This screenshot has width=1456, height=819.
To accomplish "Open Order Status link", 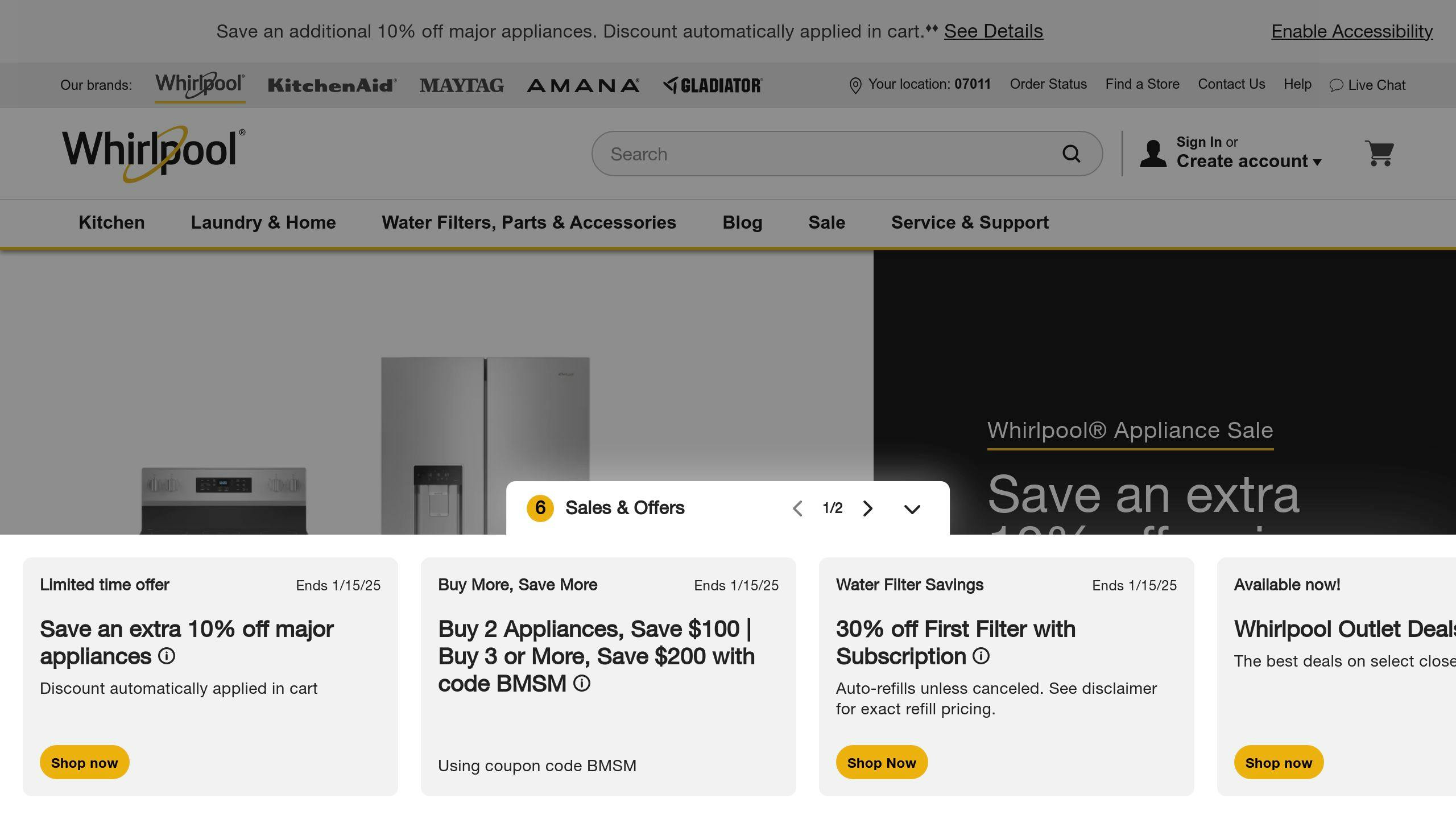I will 1048,84.
